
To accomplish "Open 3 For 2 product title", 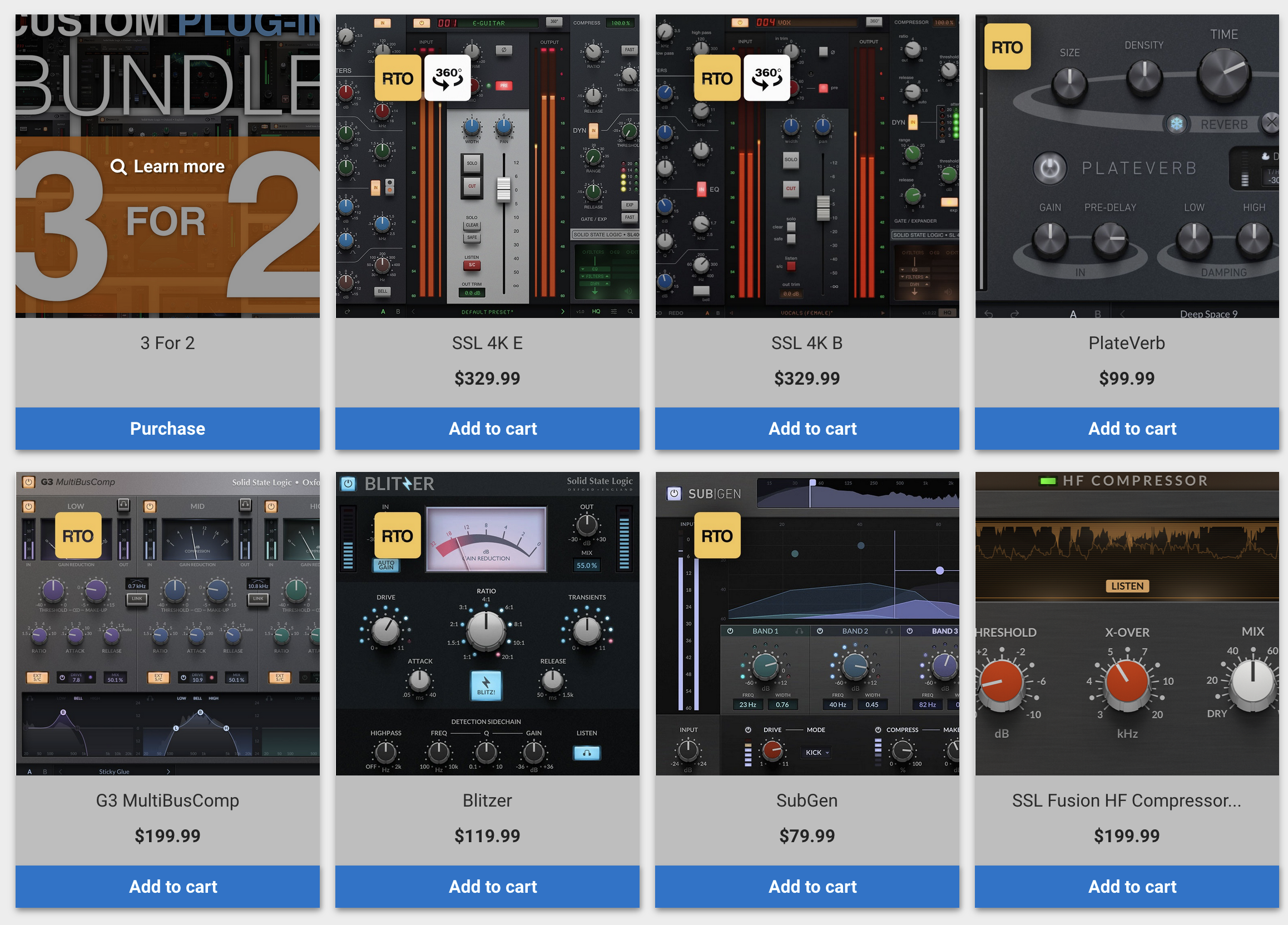I will [167, 344].
